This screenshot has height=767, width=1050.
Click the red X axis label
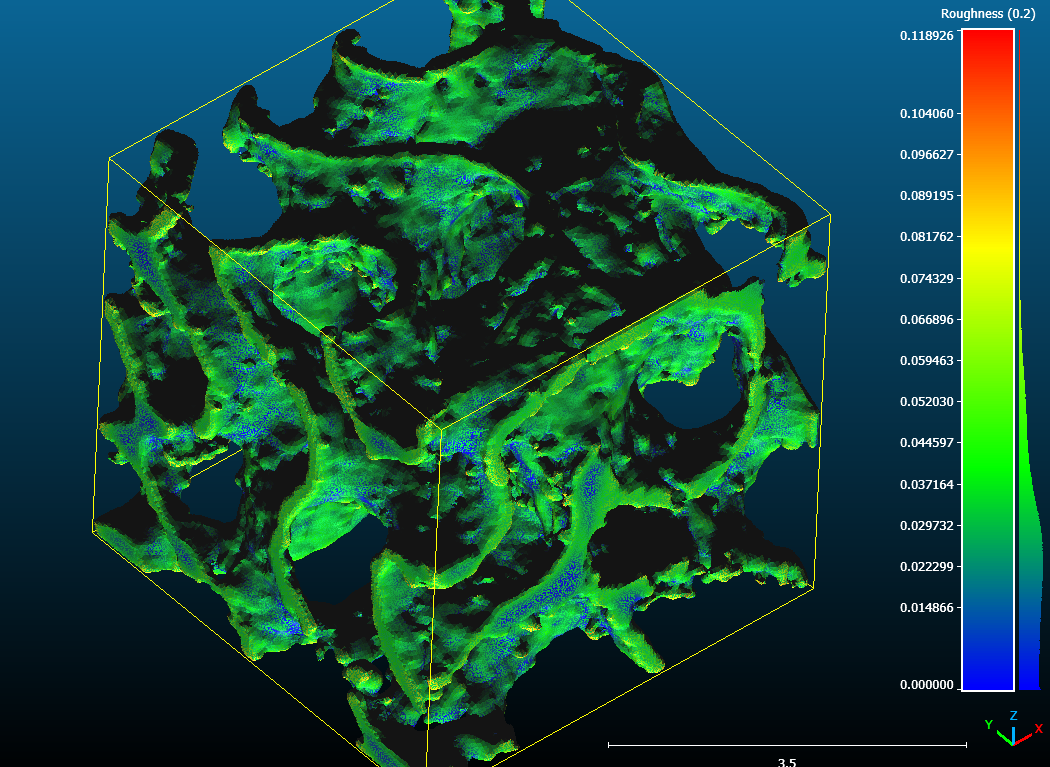click(x=1038, y=728)
